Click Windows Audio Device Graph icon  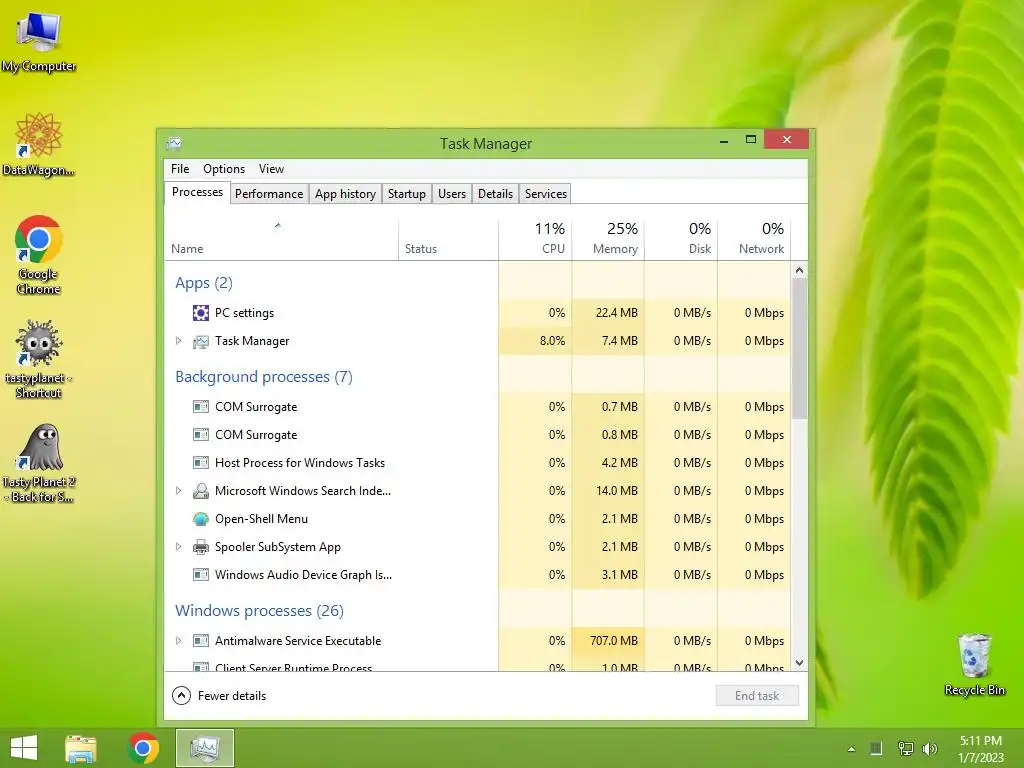coord(200,575)
